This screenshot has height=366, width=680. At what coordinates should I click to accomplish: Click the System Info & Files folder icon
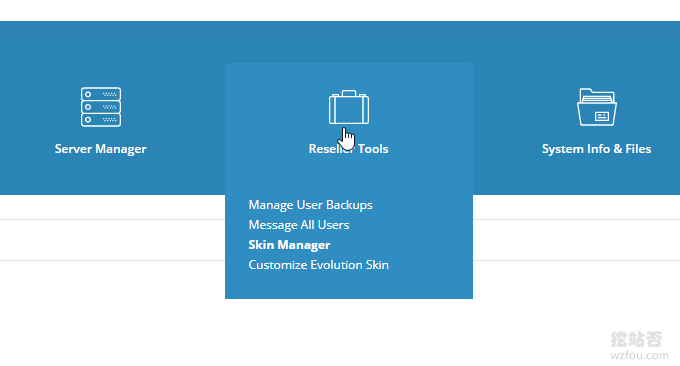tap(597, 107)
